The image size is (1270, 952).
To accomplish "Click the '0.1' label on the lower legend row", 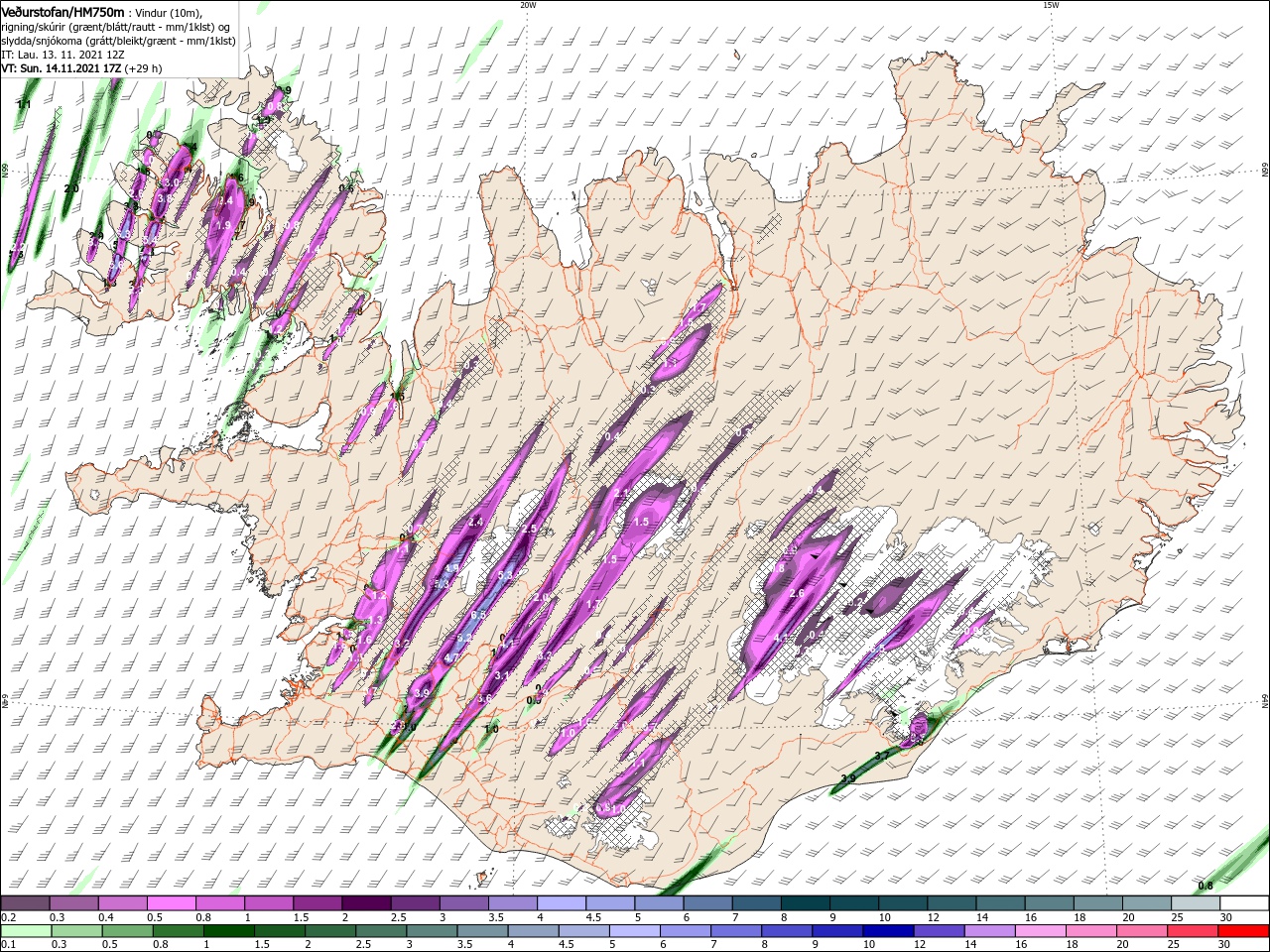I will point(8,945).
